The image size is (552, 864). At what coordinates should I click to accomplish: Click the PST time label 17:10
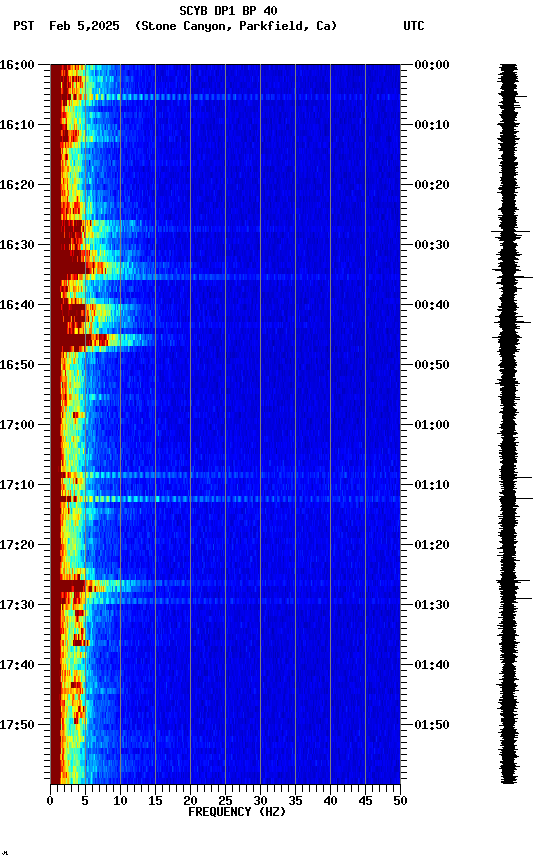tap(17, 485)
